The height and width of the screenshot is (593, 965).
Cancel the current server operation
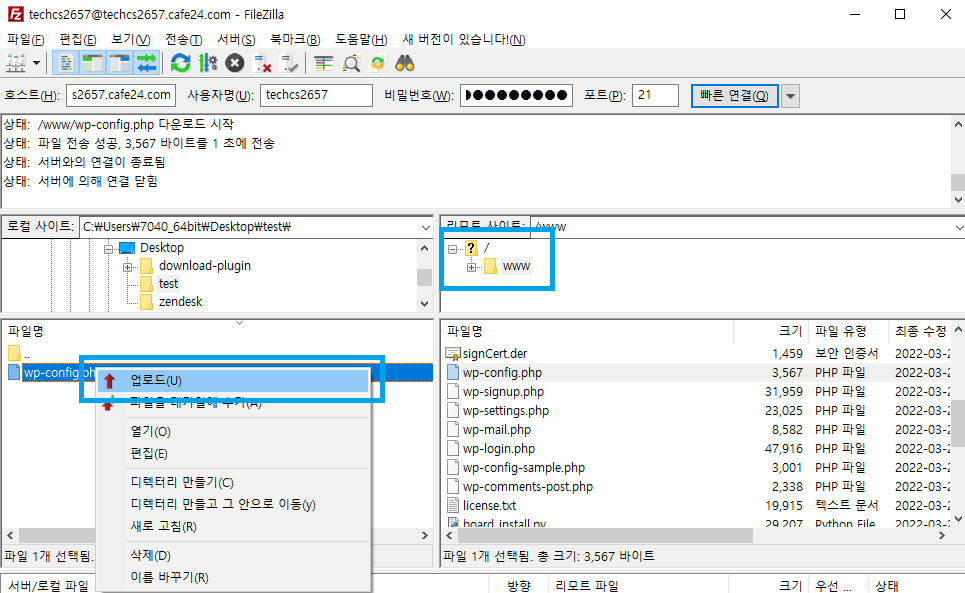235,63
